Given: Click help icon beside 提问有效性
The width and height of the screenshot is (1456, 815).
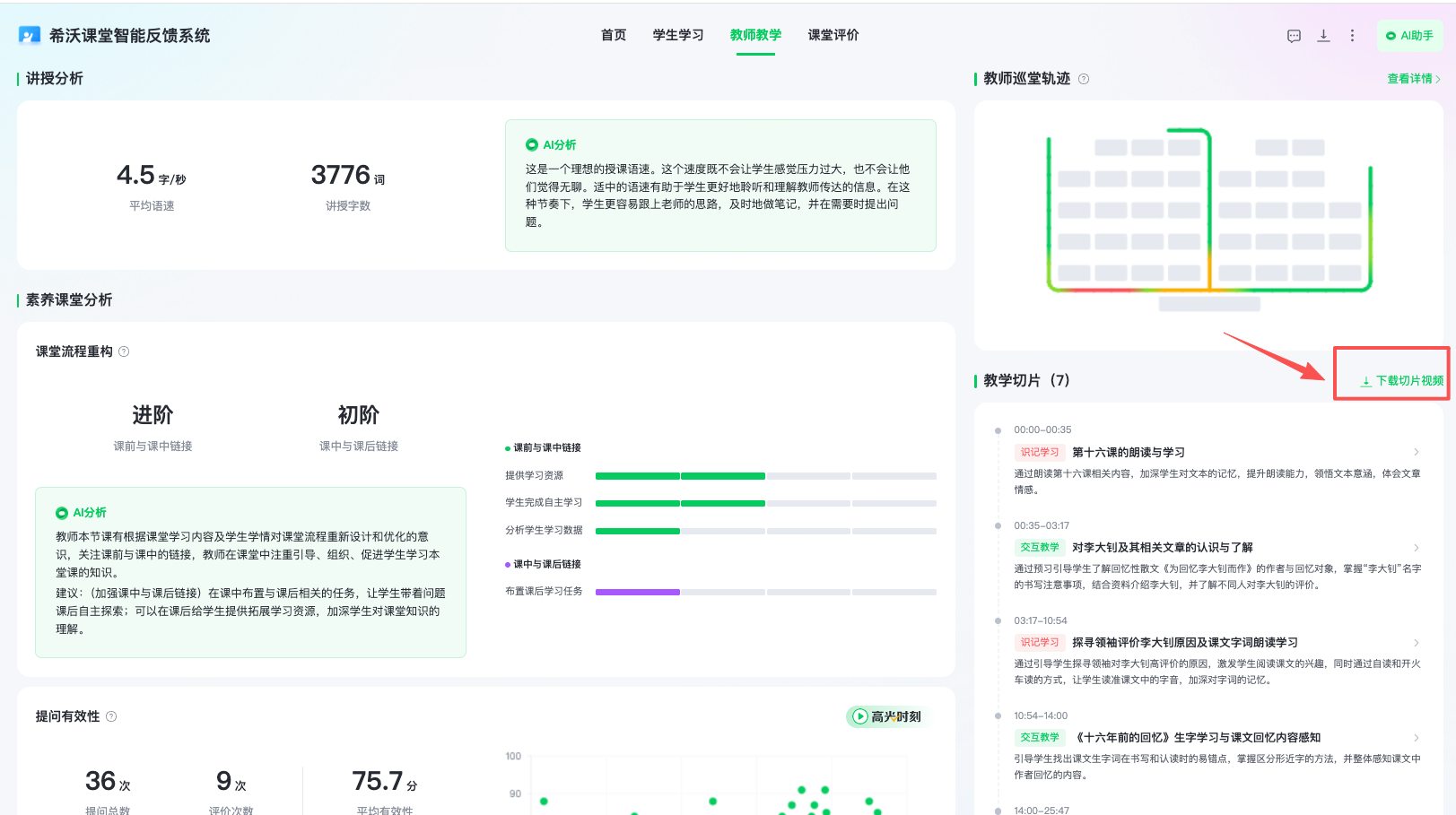Looking at the screenshot, I should point(111,716).
